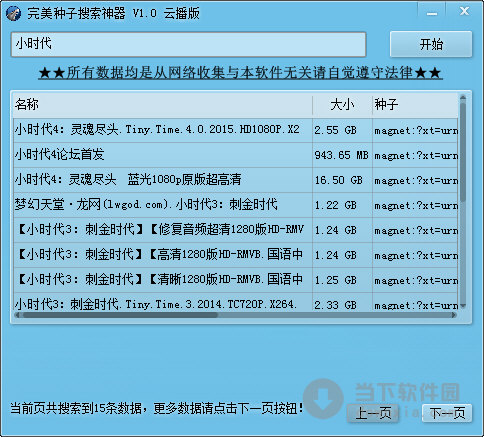Viewport: 484px width, 437px height.
Task: Click scroll-up arrow of results list
Action: point(463,98)
